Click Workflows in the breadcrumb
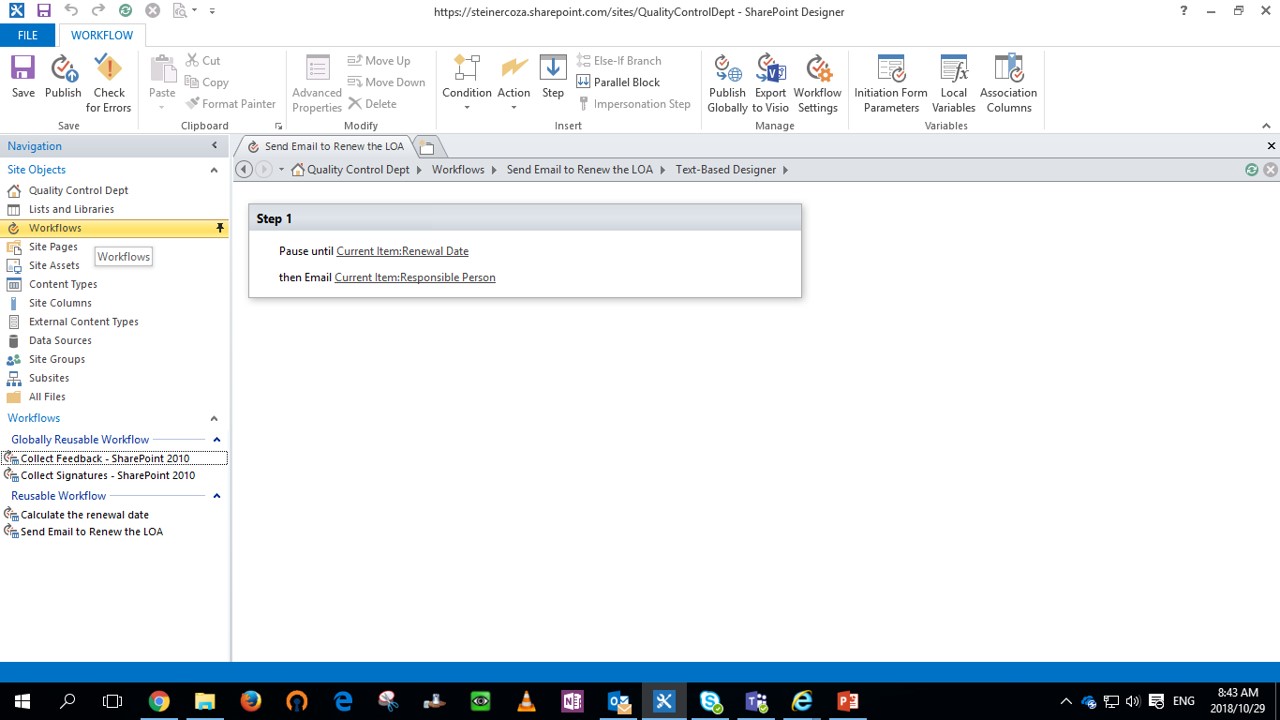 [x=458, y=170]
